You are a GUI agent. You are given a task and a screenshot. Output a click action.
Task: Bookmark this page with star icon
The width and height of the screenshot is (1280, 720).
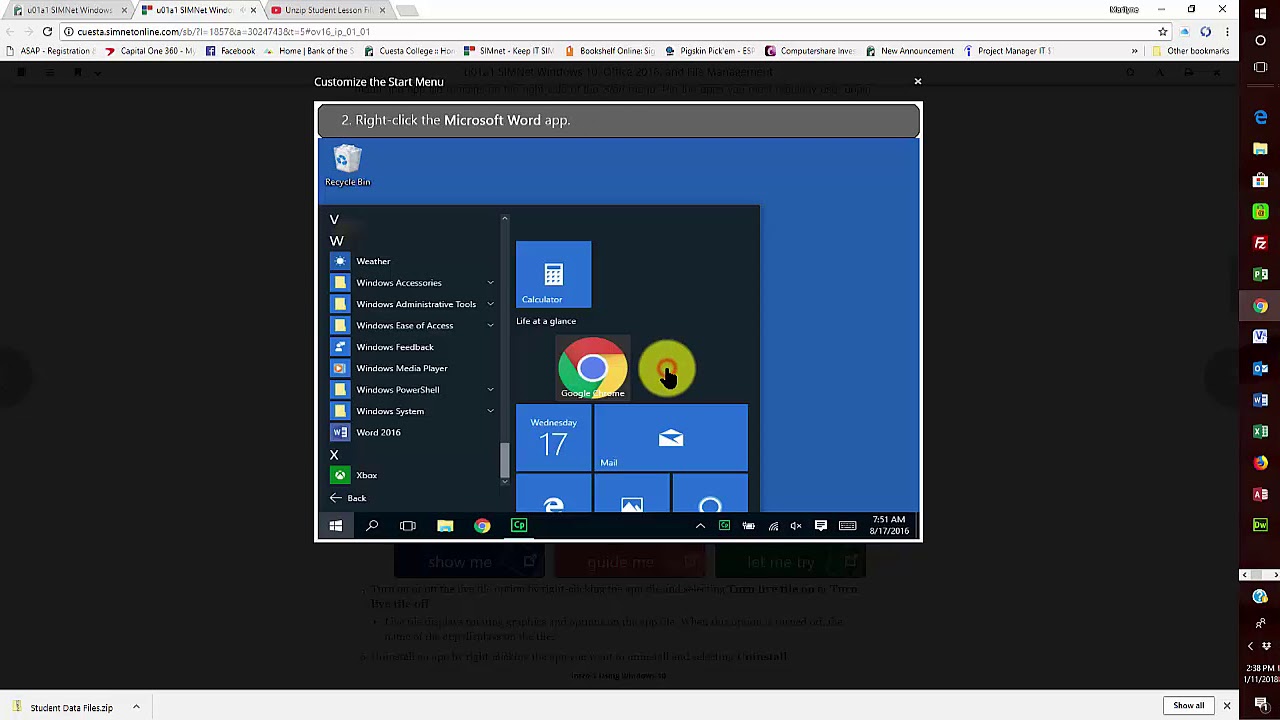[1162, 32]
